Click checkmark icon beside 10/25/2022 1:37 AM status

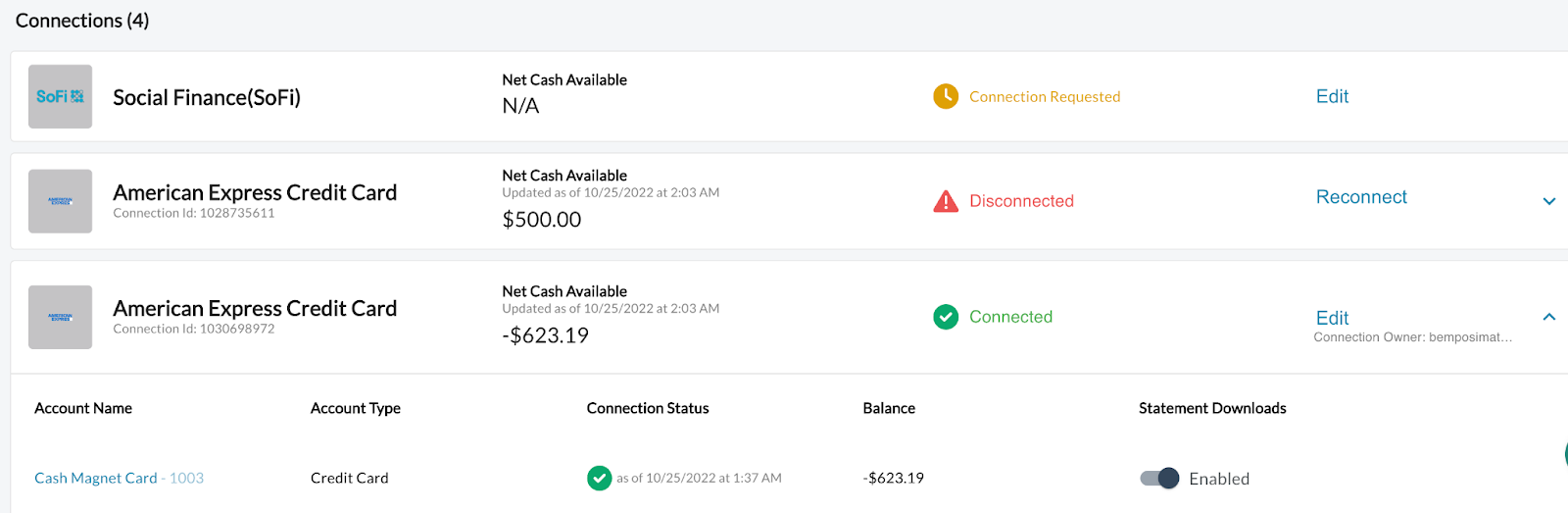tap(599, 478)
